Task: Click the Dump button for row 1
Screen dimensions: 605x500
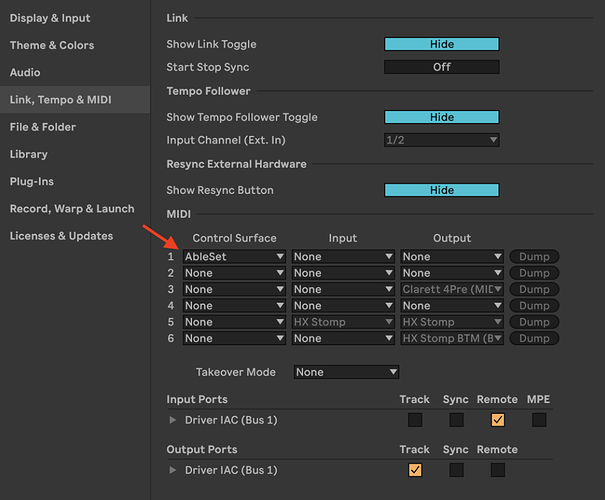Action: 534,257
